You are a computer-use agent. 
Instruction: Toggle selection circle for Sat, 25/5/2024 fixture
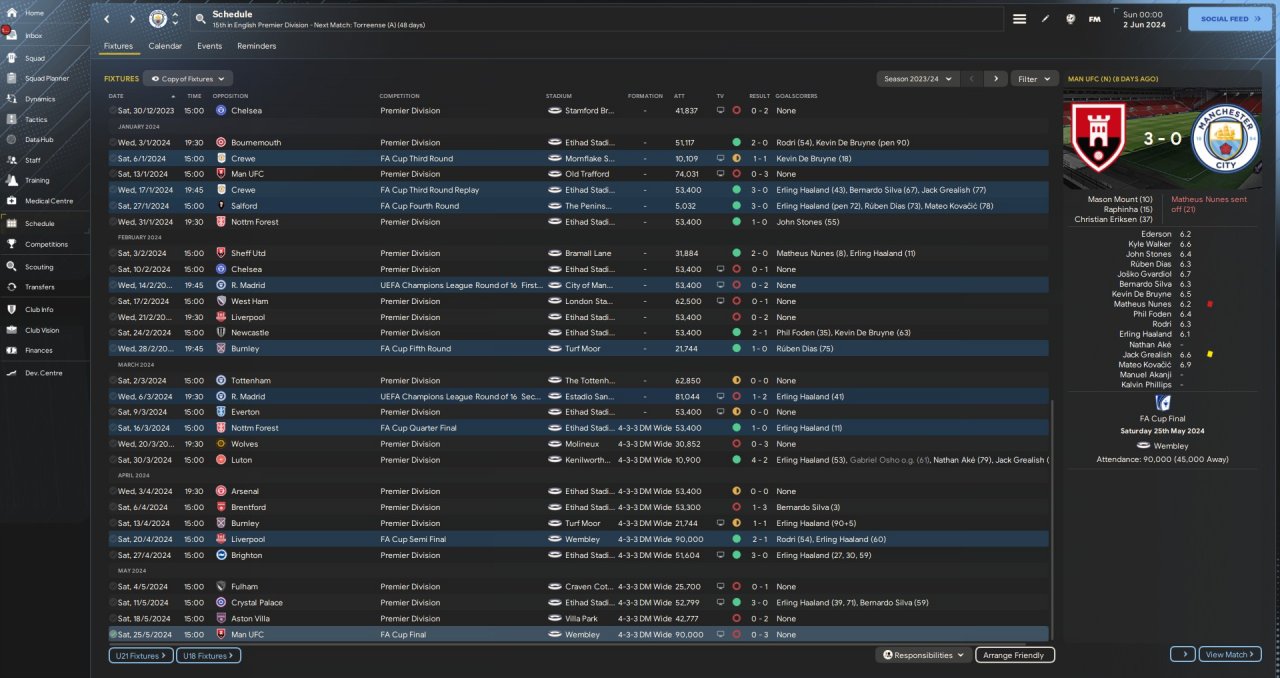(113, 634)
